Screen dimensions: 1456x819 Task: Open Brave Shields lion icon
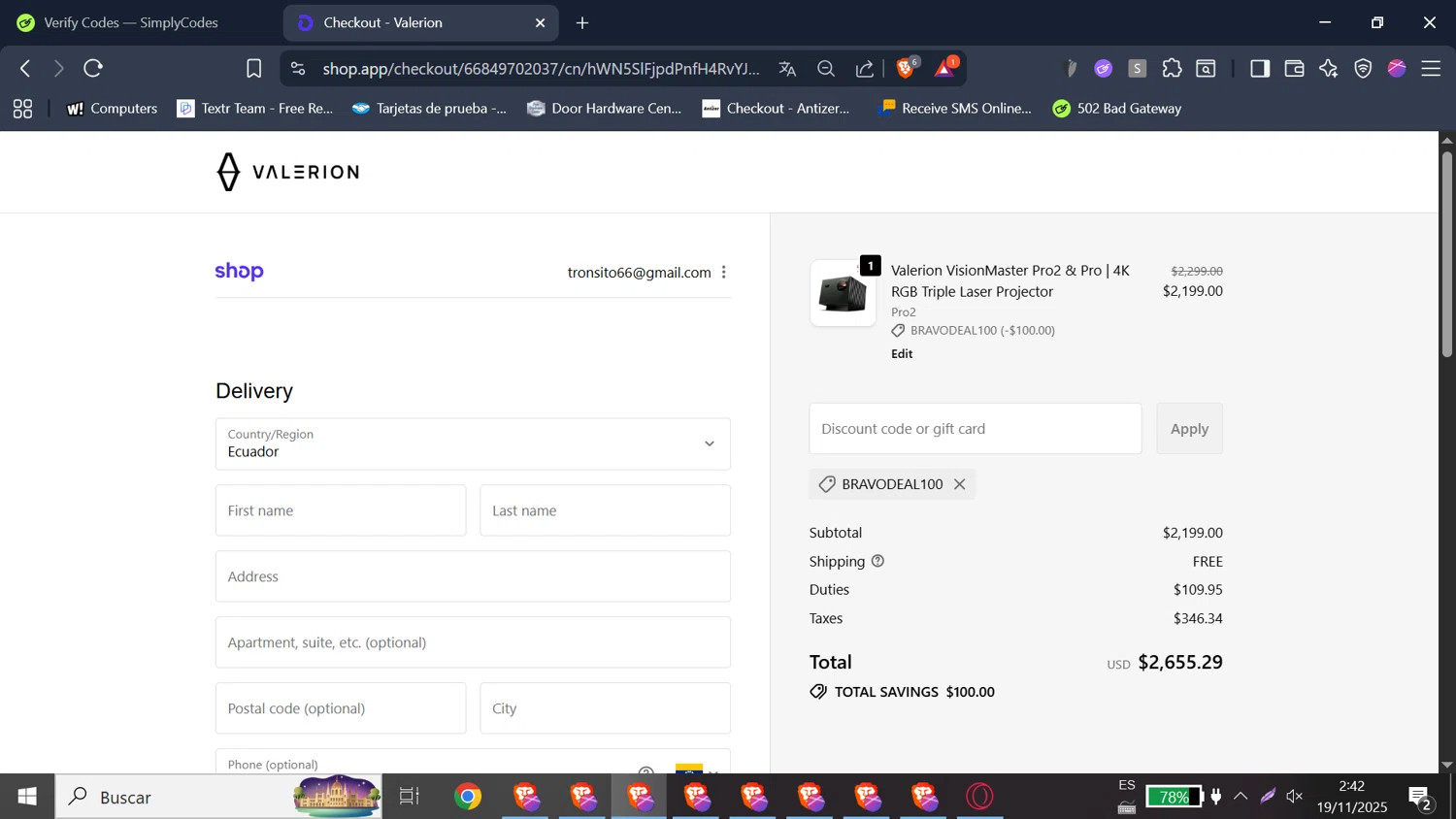click(907, 68)
